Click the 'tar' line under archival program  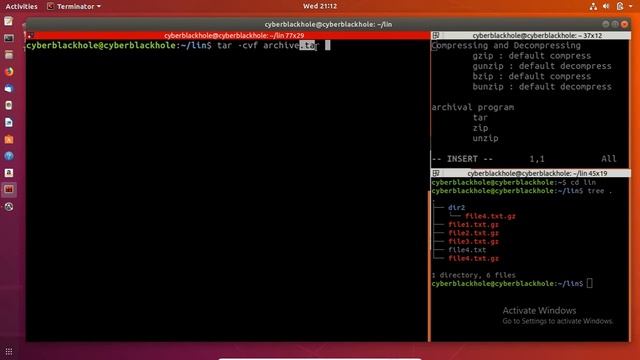tap(480, 118)
